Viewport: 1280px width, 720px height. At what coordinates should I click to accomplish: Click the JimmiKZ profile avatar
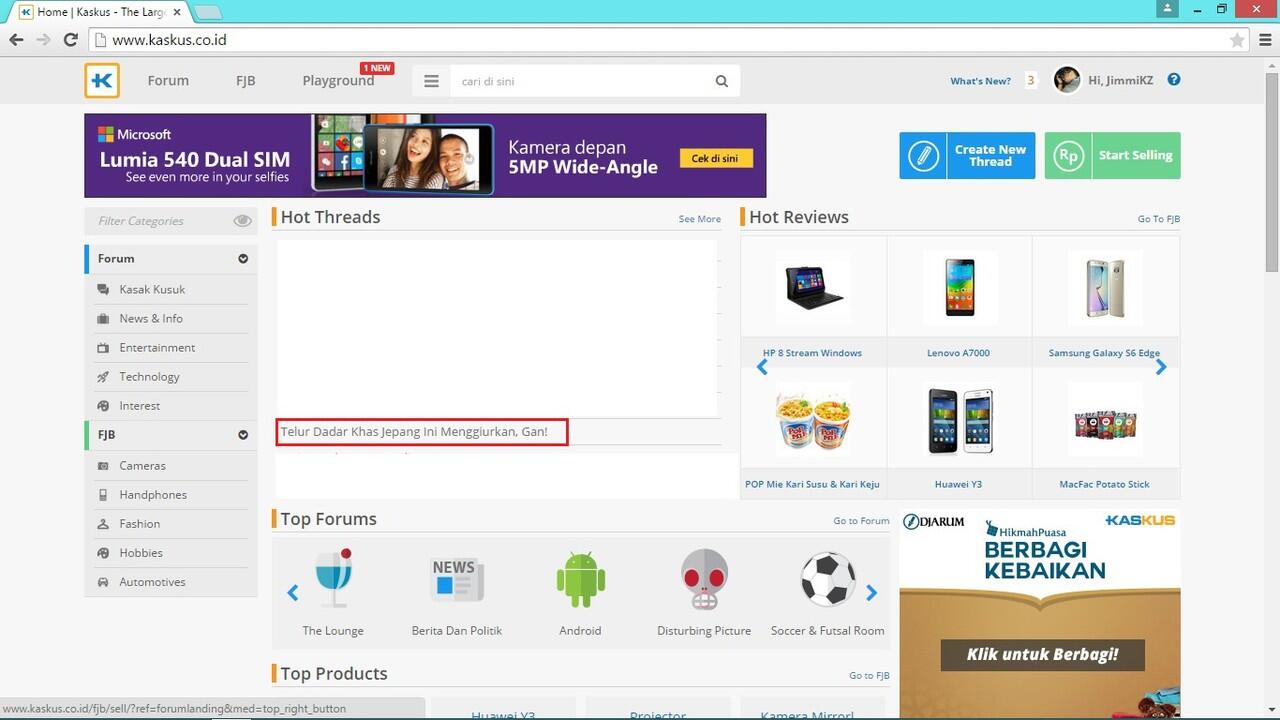[x=1067, y=80]
